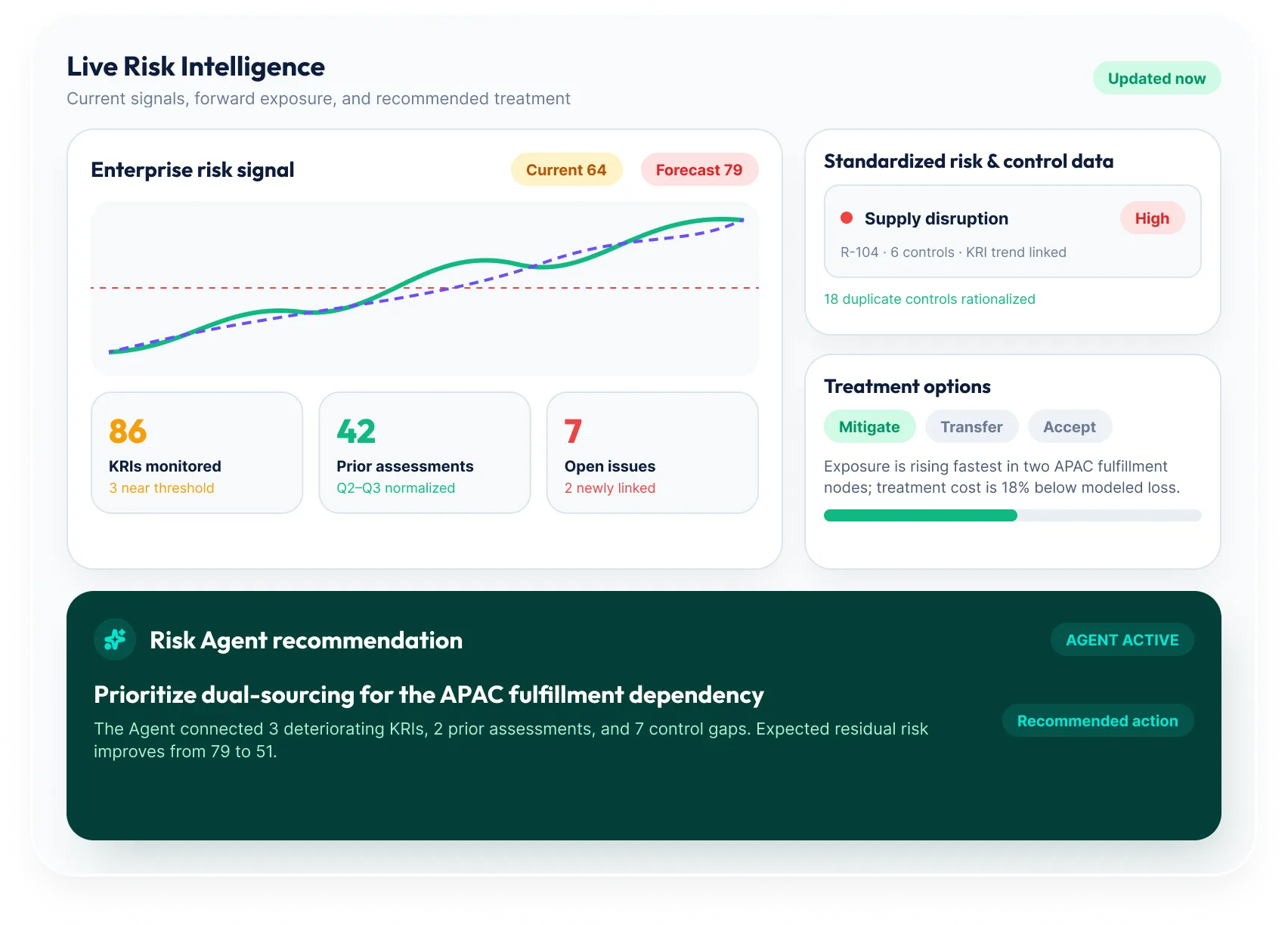The width and height of the screenshot is (1288, 925).
Task: Click 'R-104 · 6 controls · KRI trend linked'
Action: point(953,252)
